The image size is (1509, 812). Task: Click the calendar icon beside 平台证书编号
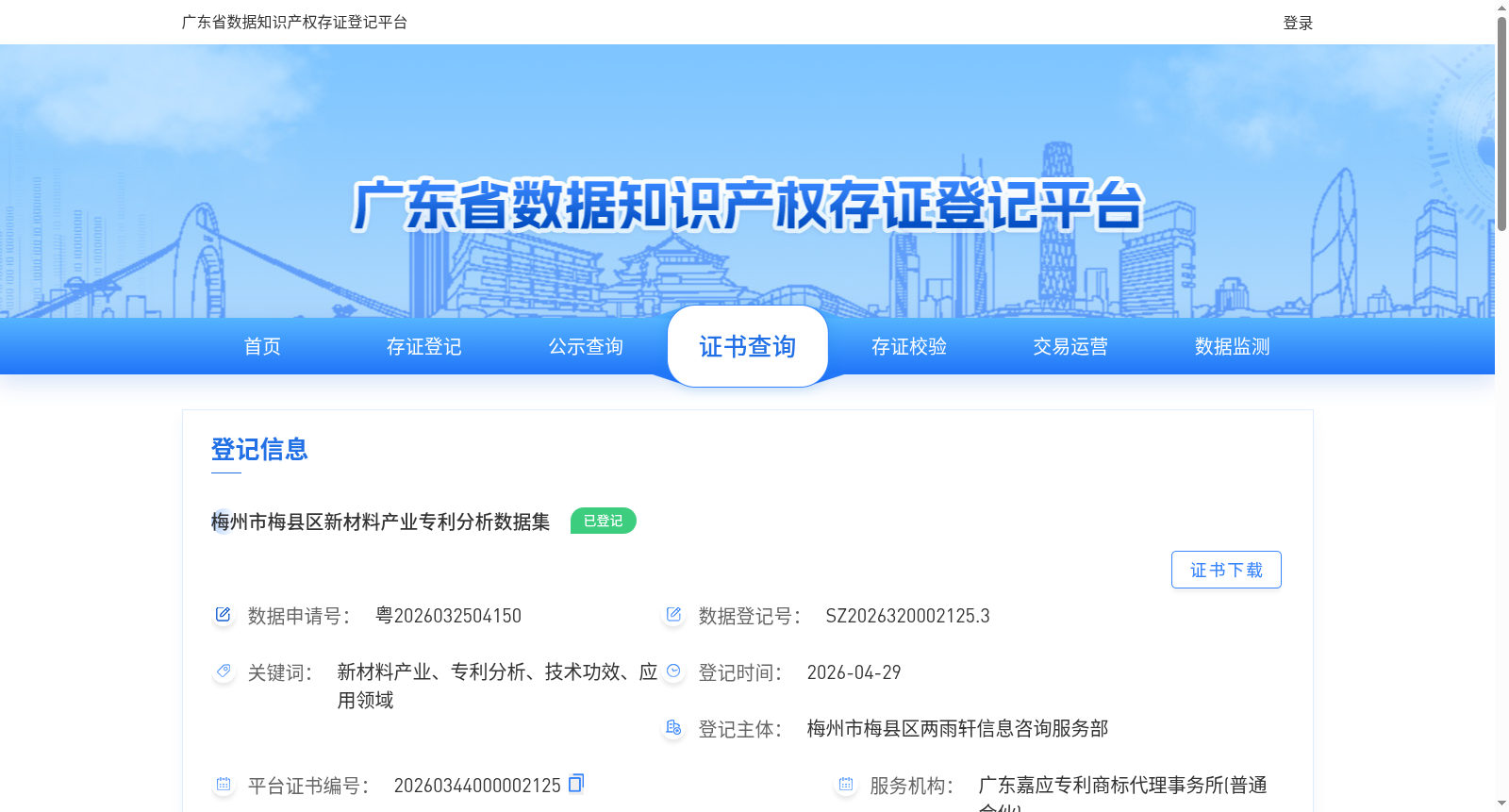pyautogui.click(x=223, y=785)
